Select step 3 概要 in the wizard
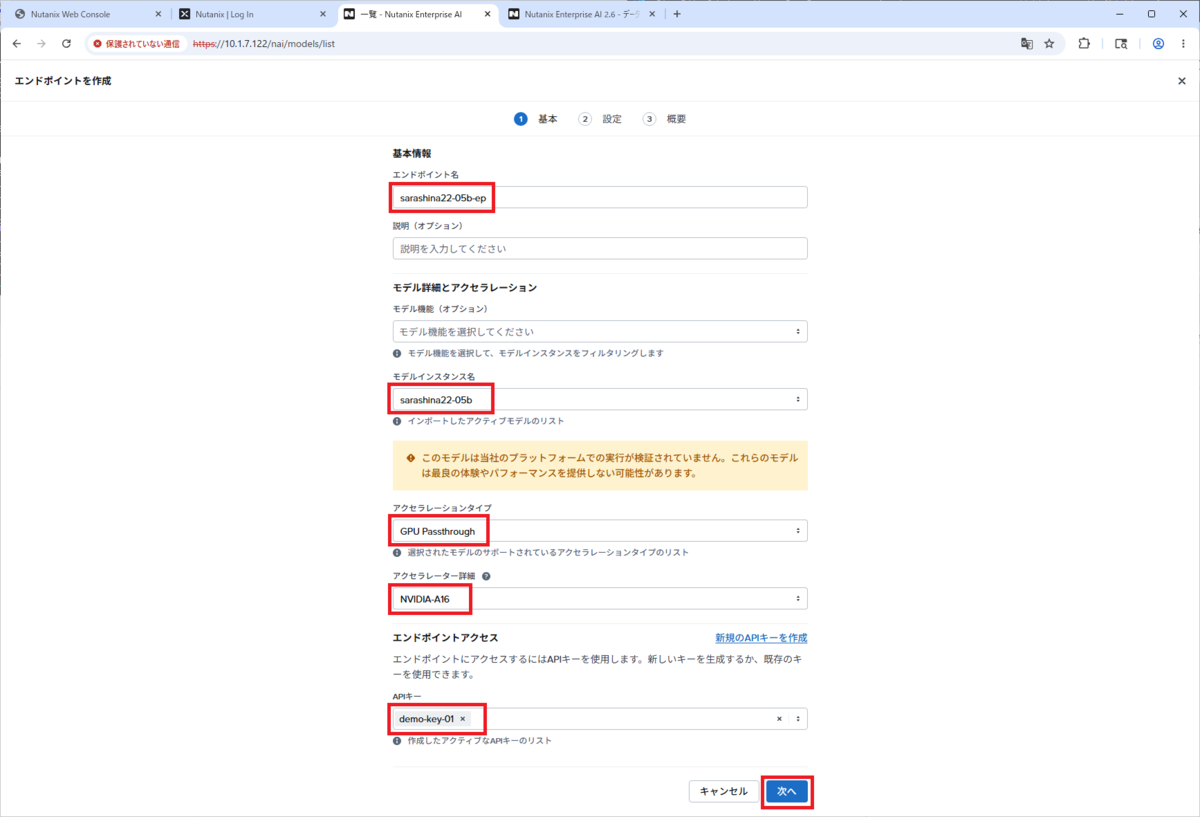The image size is (1200, 817). pyautogui.click(x=665, y=119)
